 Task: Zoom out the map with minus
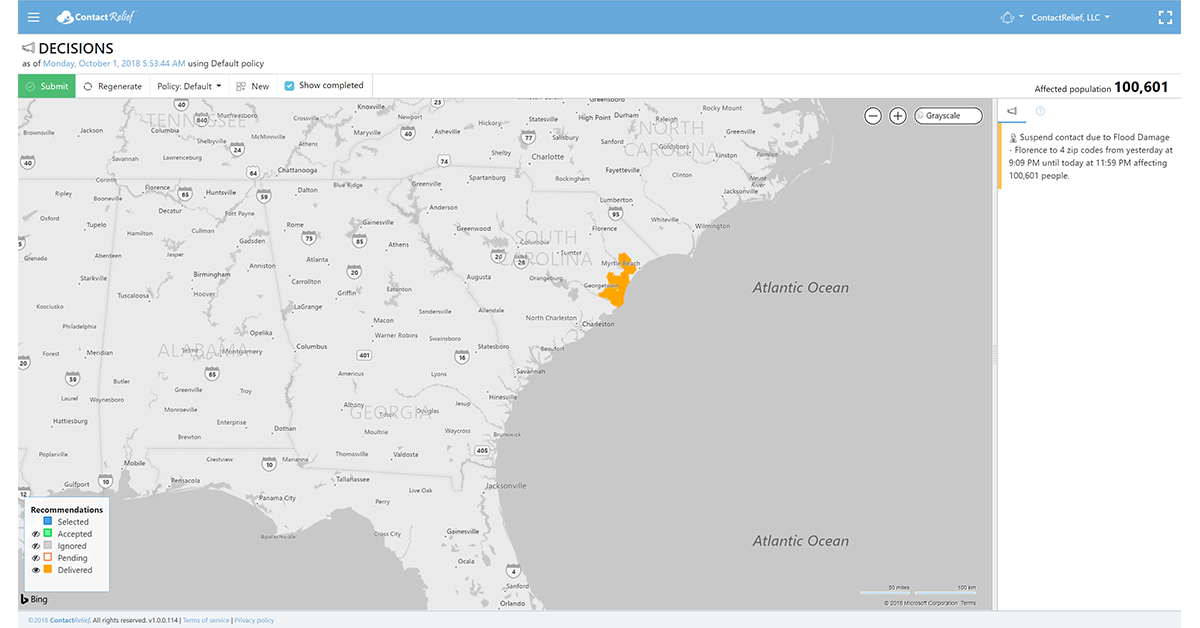point(873,116)
